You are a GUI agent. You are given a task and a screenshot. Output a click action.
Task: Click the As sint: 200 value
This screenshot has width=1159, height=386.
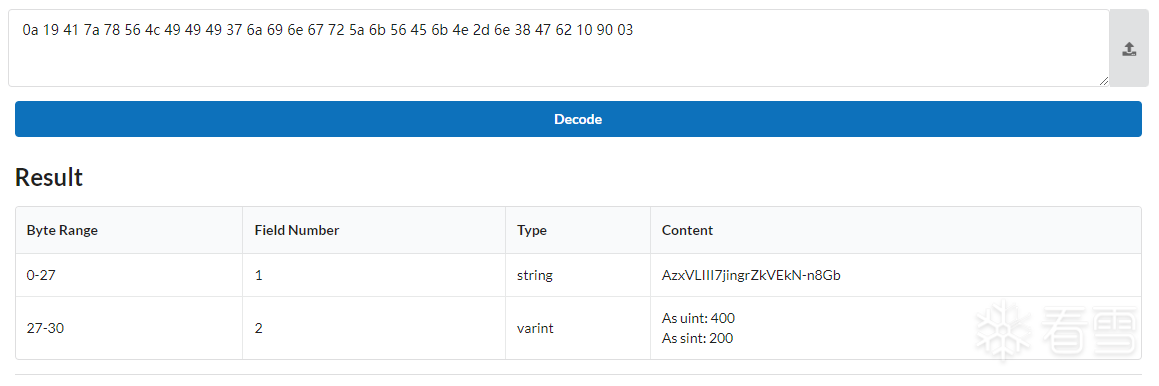[x=698, y=339]
